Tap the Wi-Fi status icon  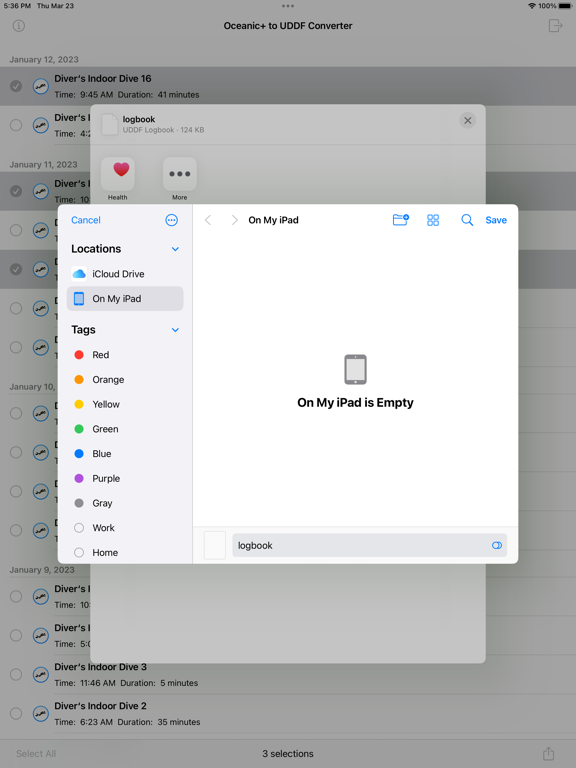[532, 6]
